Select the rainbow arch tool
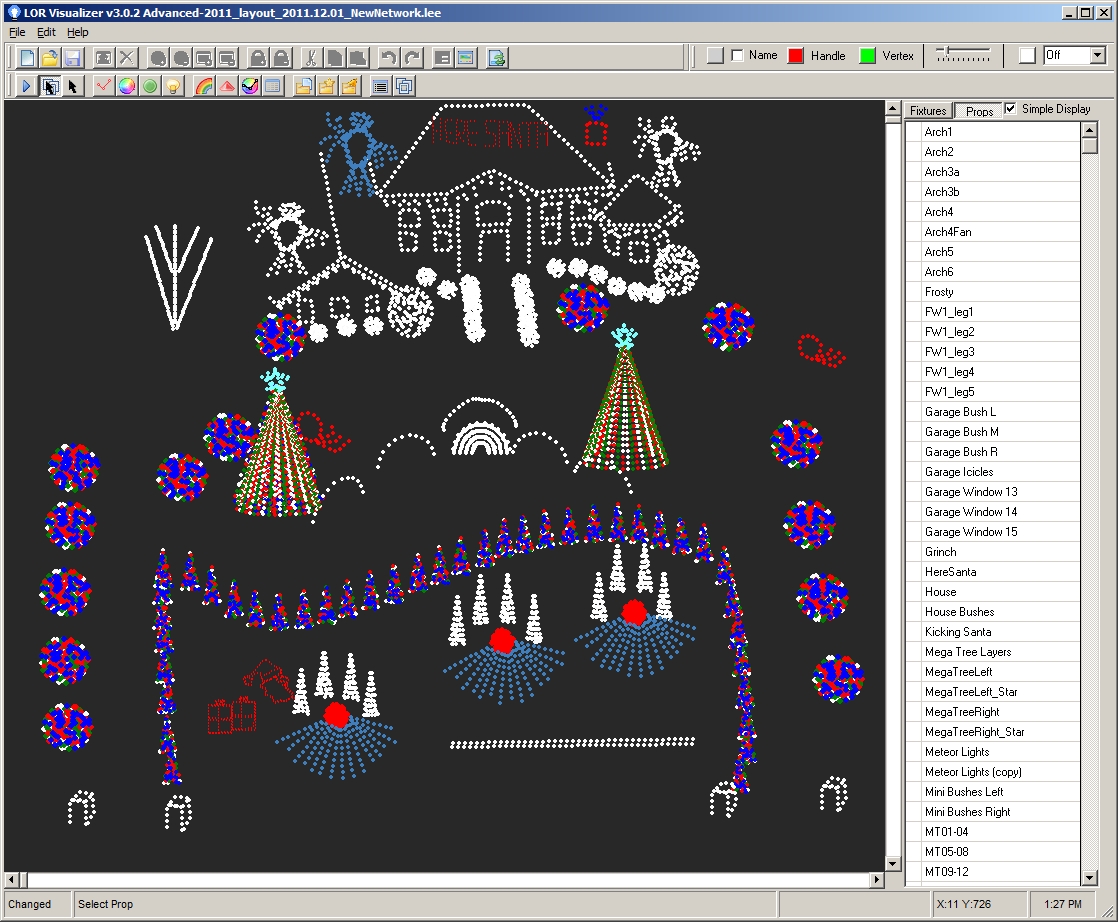This screenshot has width=1118, height=922. (x=203, y=86)
